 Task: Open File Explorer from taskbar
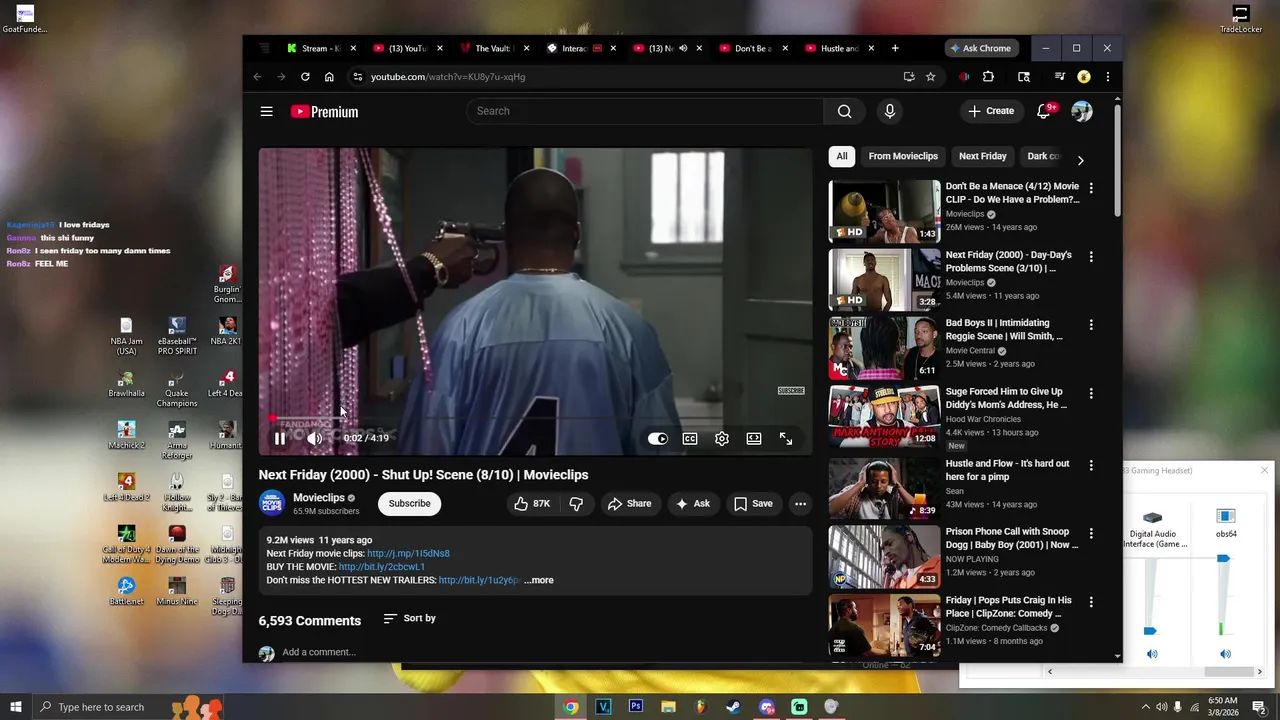pos(668,707)
